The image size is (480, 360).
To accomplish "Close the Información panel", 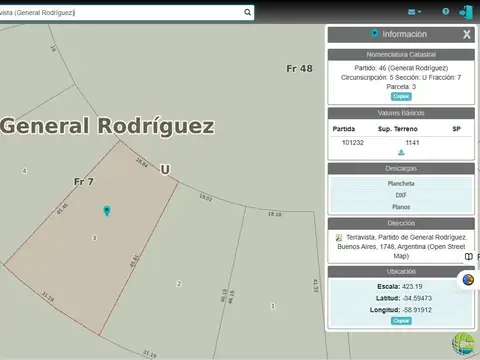I will click(x=467, y=34).
